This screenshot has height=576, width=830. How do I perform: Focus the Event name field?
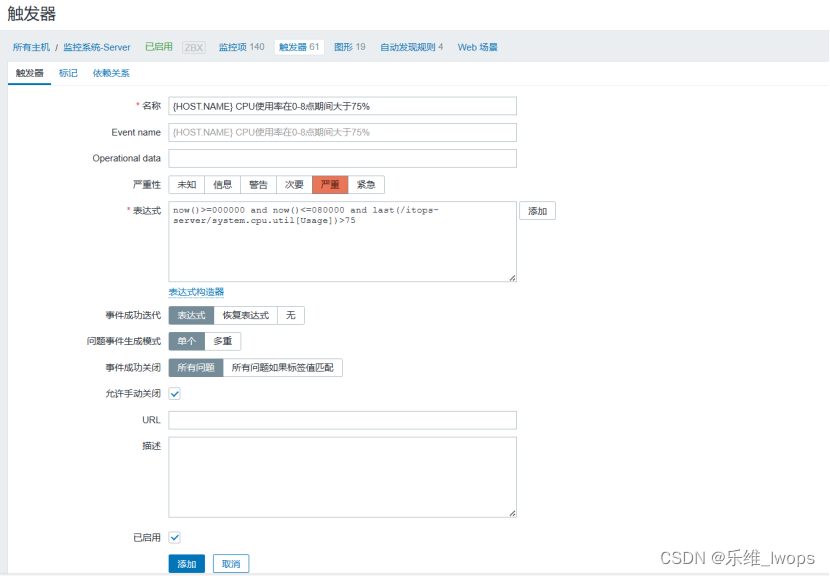coord(342,132)
